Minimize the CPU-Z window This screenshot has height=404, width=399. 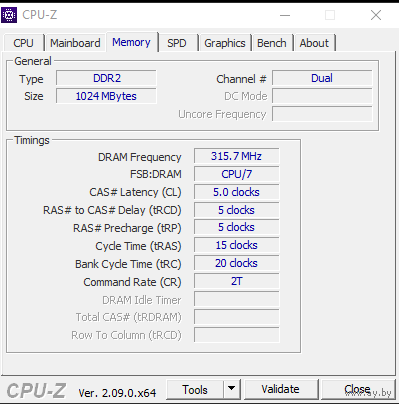tap(285, 15)
